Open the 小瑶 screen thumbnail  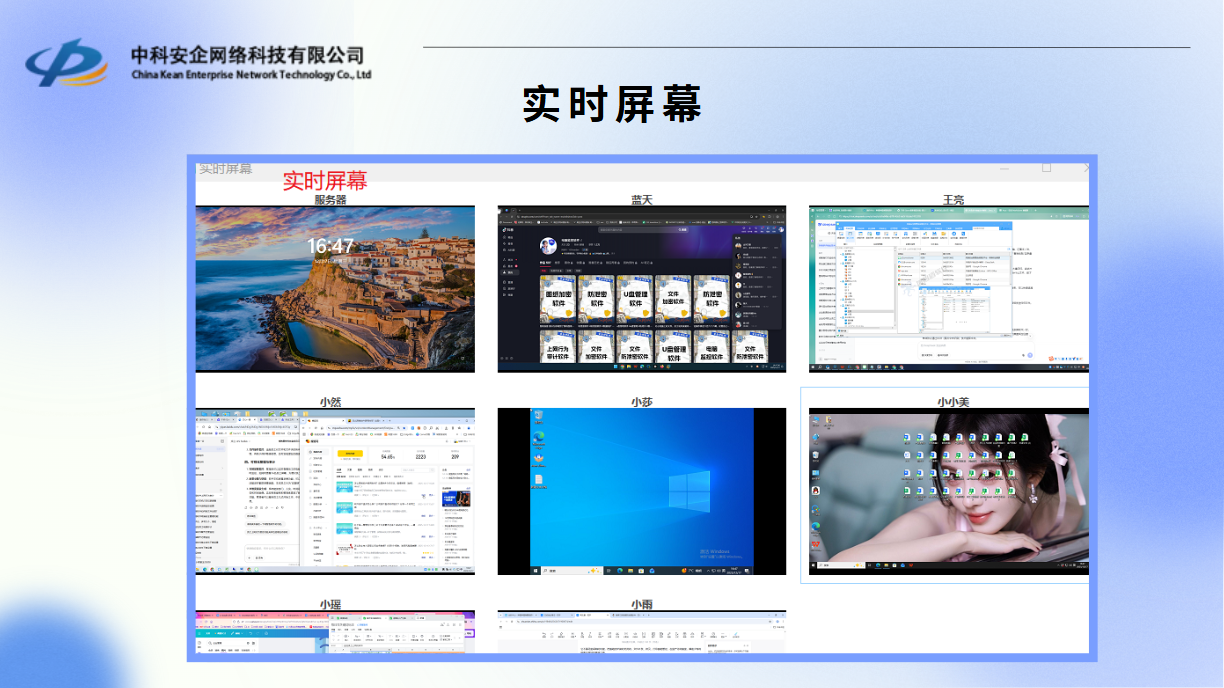click(x=335, y=632)
